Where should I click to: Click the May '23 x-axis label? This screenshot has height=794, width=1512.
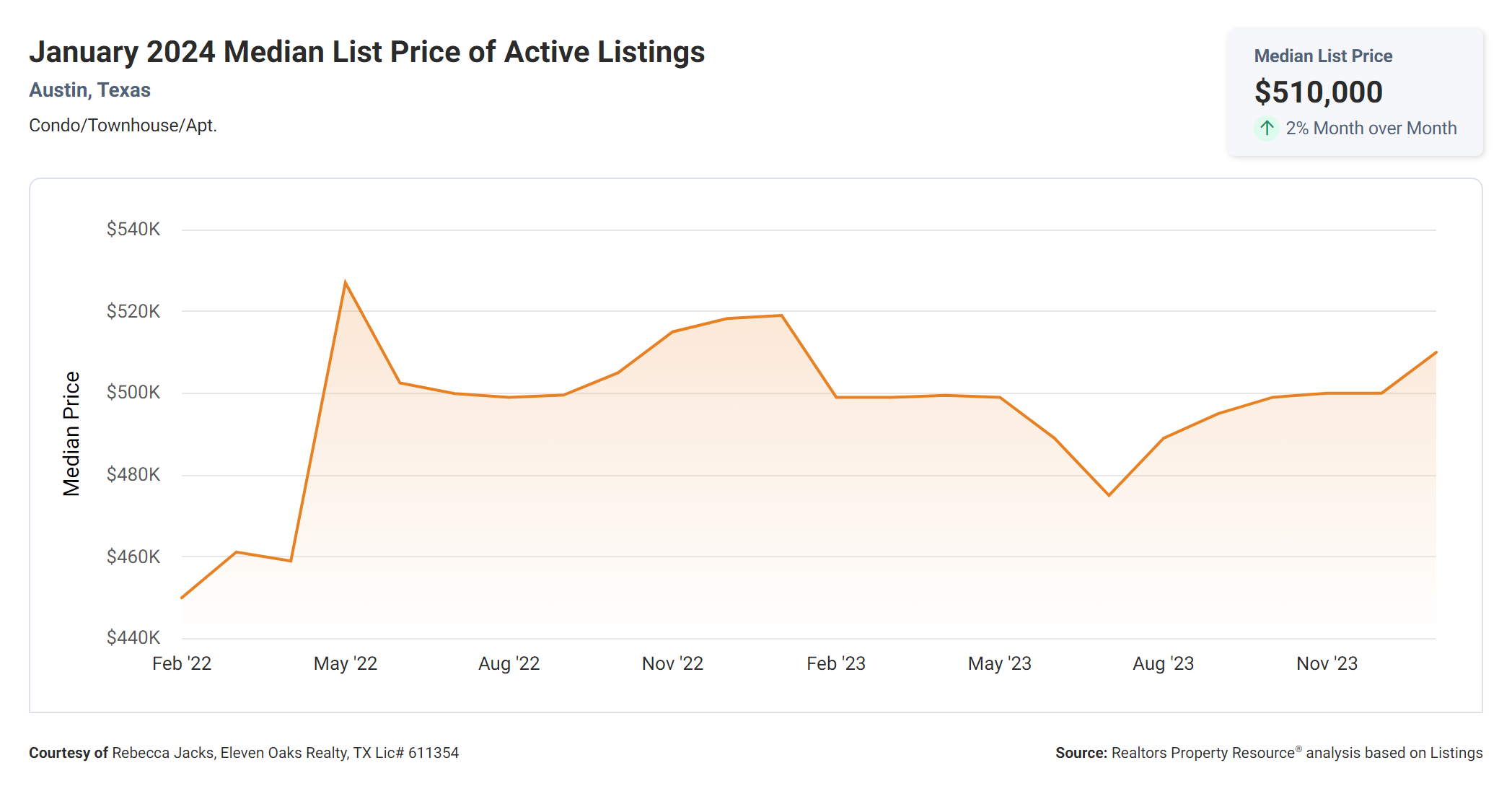pos(999,663)
